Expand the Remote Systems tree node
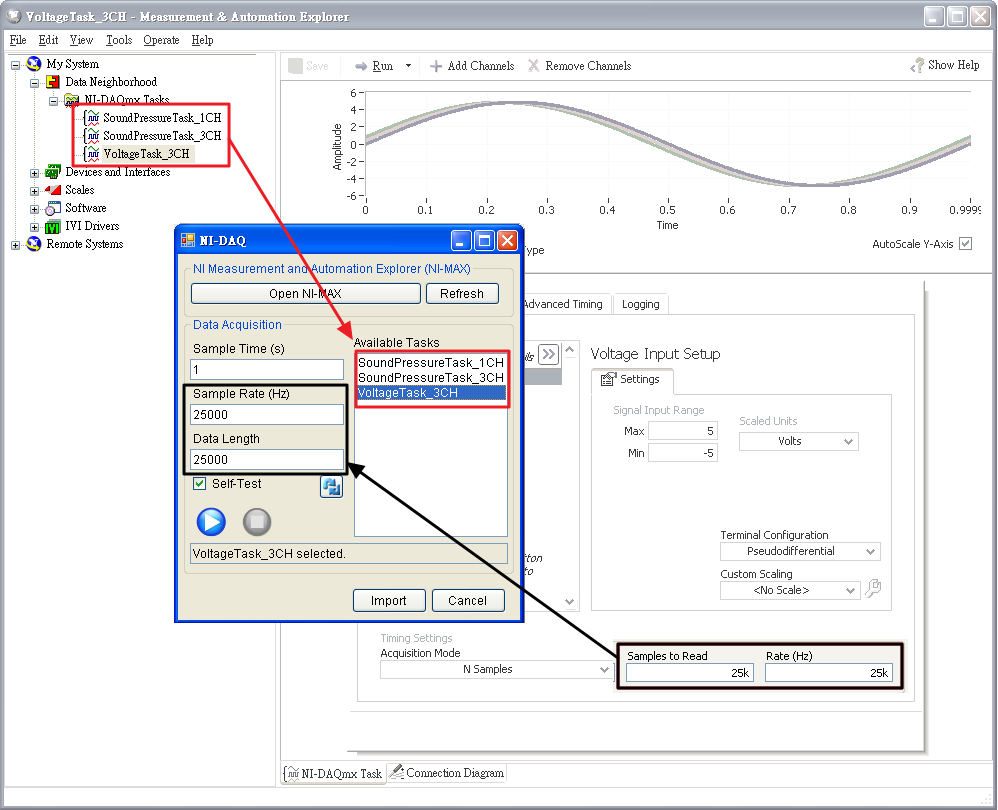The height and width of the screenshot is (810, 998). tap(16, 245)
